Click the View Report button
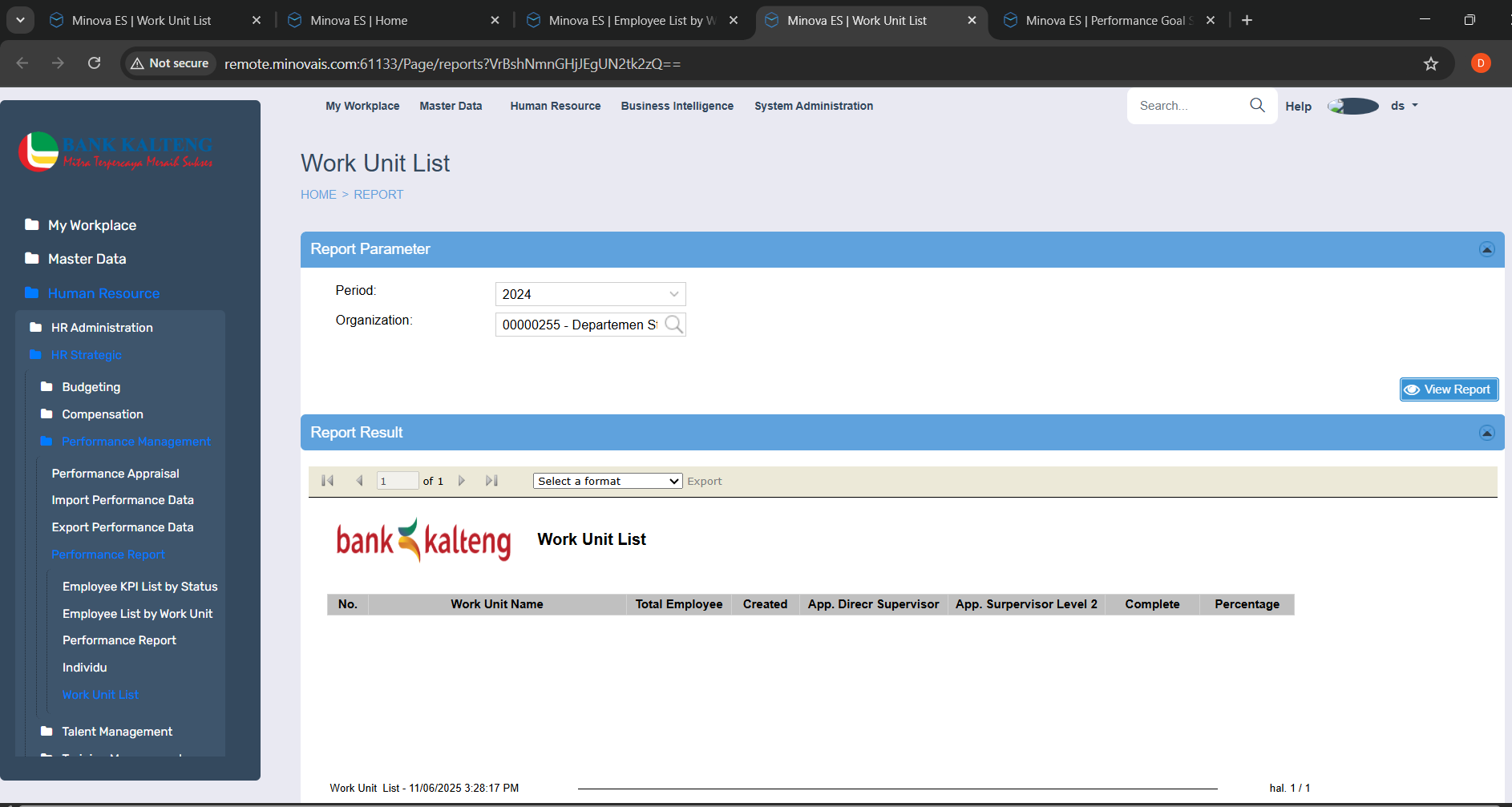The image size is (1512, 807). 1449,389
